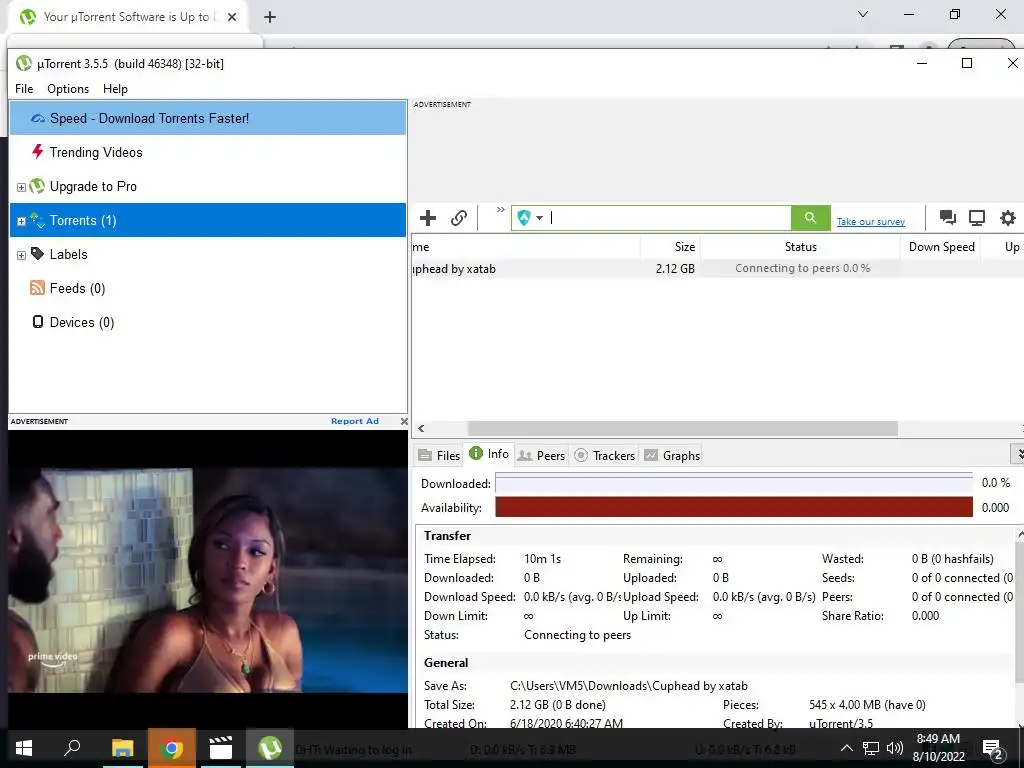Click the Trending Videos lightning icon
The width and height of the screenshot is (1024, 768).
click(x=38, y=152)
